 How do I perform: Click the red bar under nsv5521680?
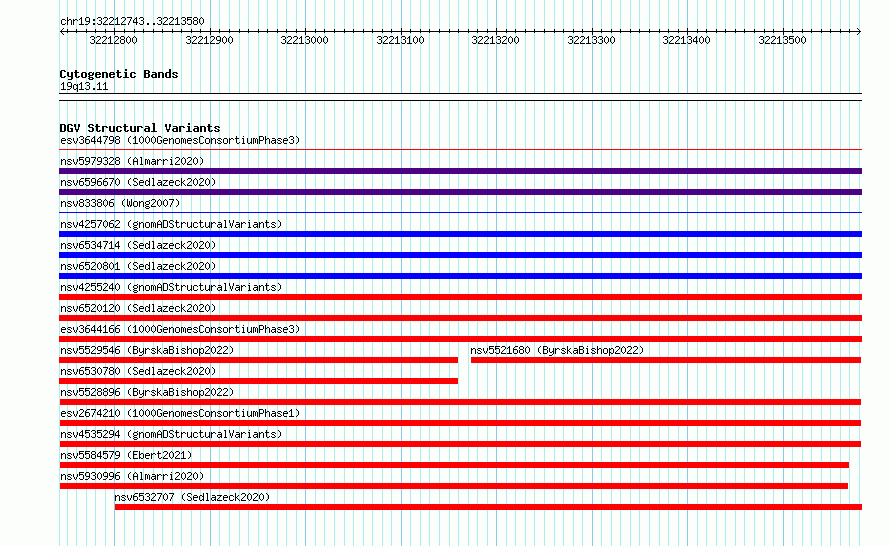tap(666, 360)
